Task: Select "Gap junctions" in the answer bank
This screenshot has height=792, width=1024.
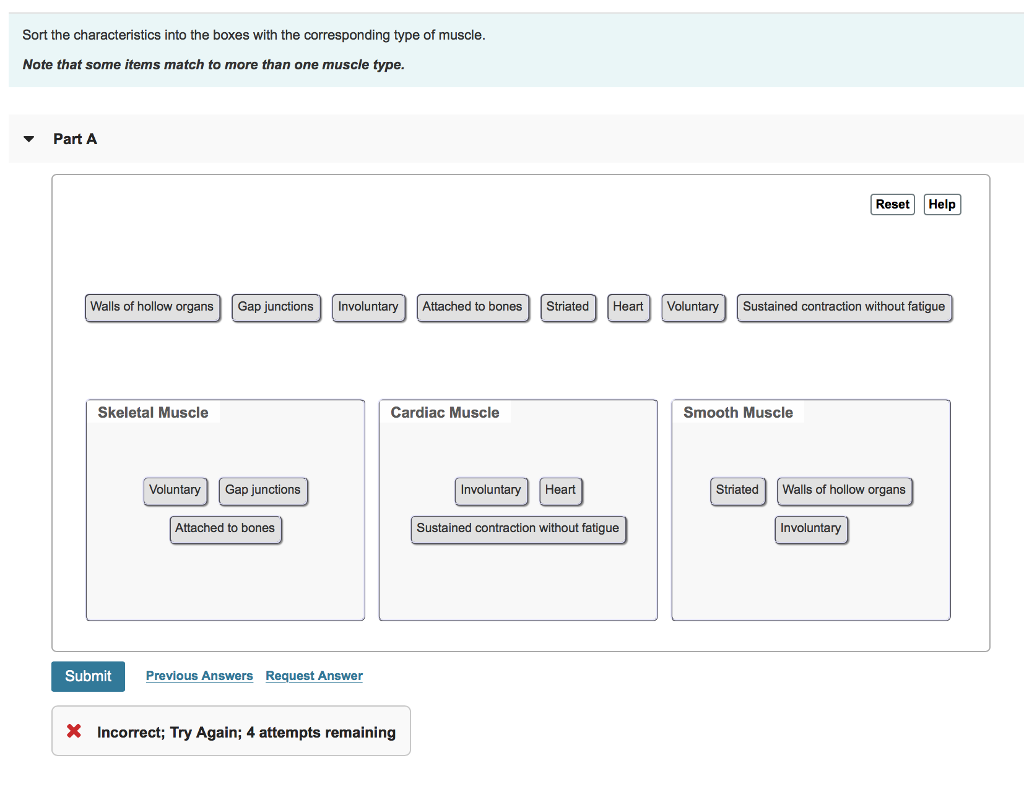Action: tap(276, 307)
